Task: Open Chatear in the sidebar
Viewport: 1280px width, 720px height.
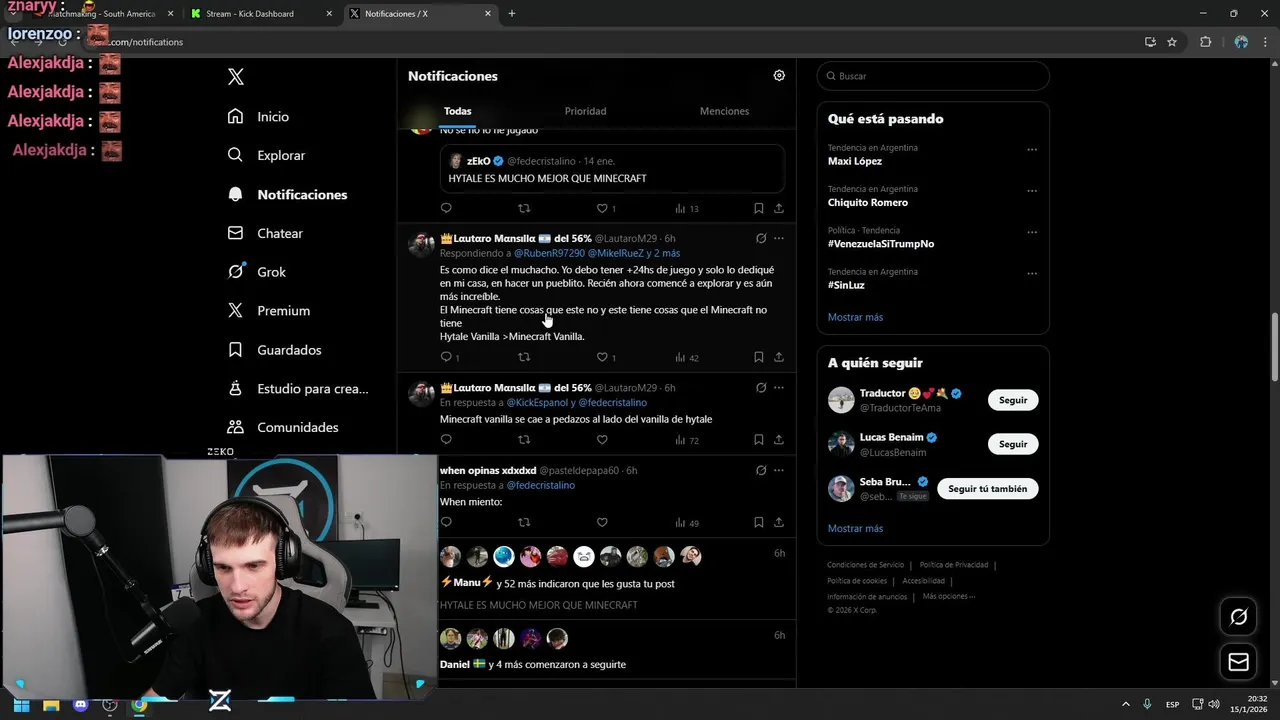Action: (x=265, y=233)
